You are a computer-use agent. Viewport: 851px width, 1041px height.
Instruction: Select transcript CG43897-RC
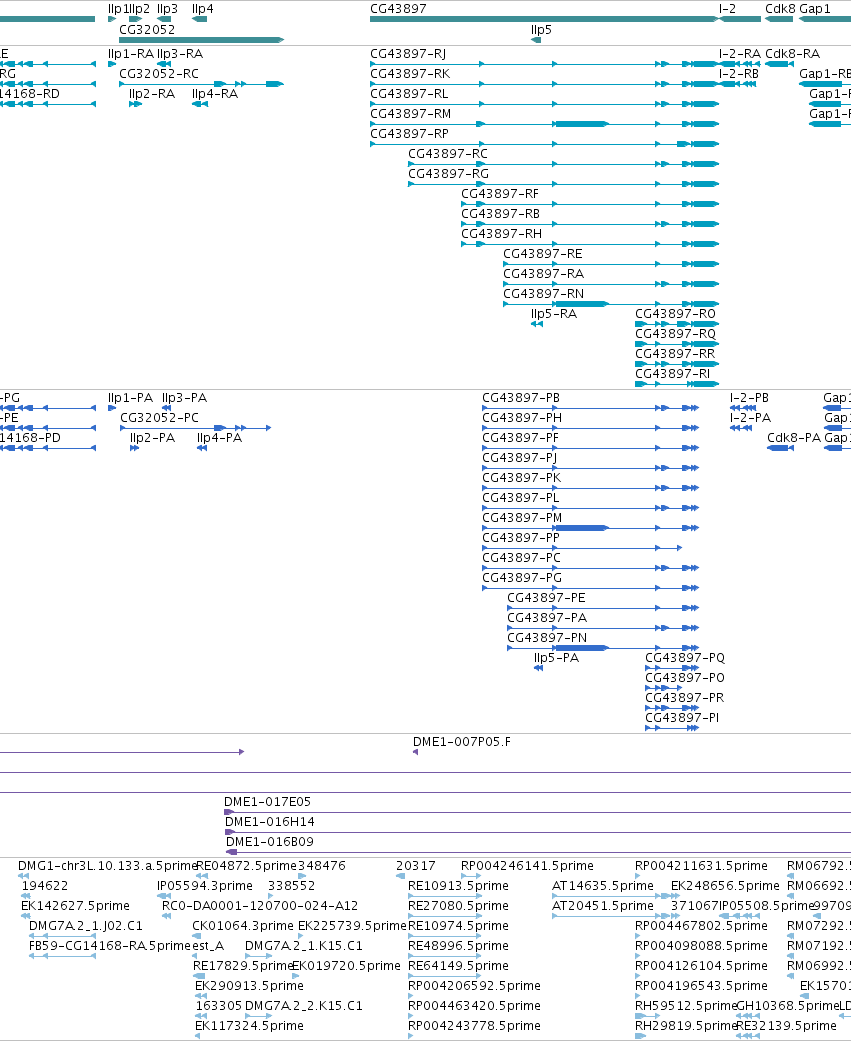tap(564, 164)
